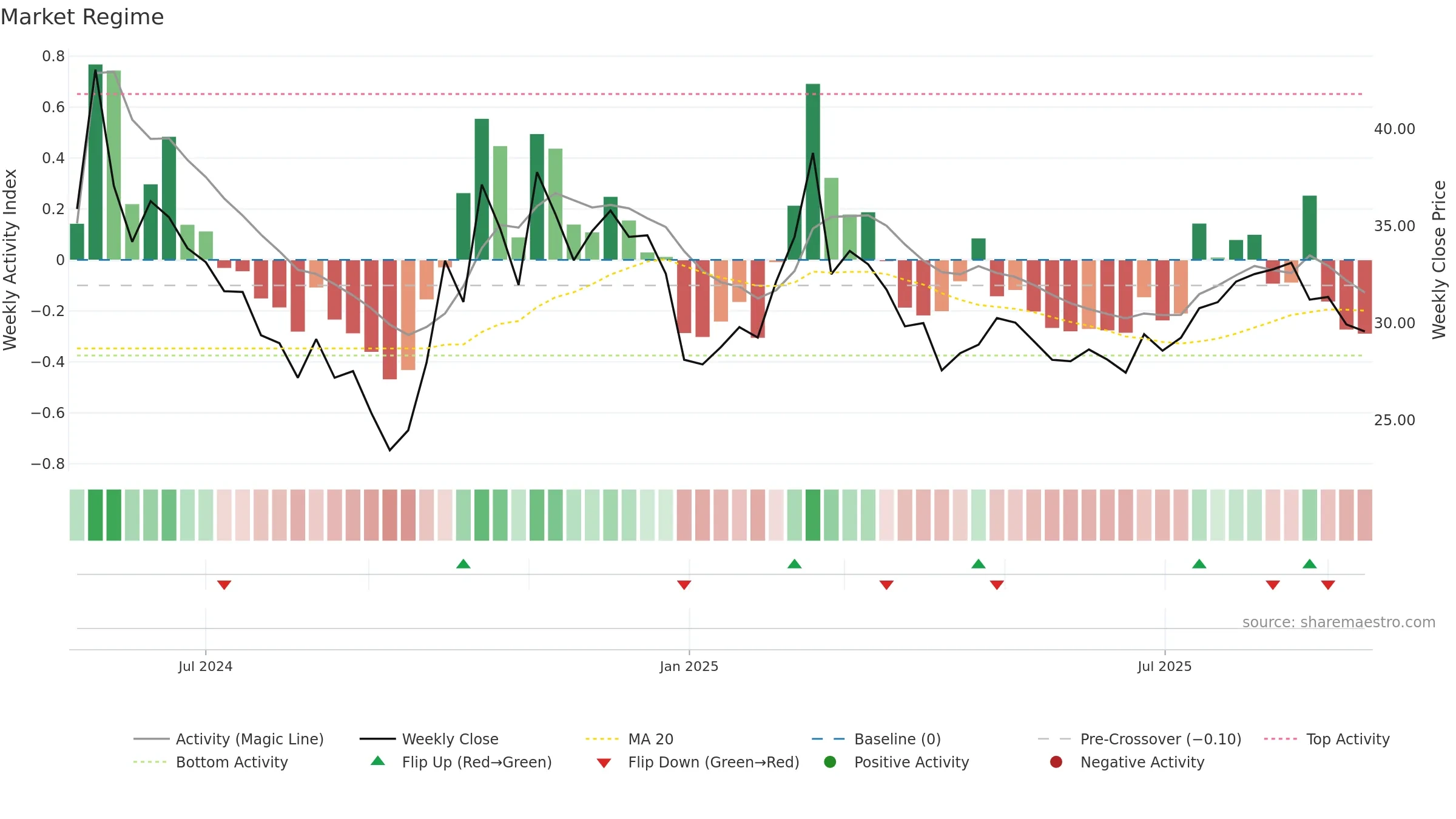Click the 0.8 activity axis tick
Viewport: 1456px width, 819px height.
coord(53,56)
